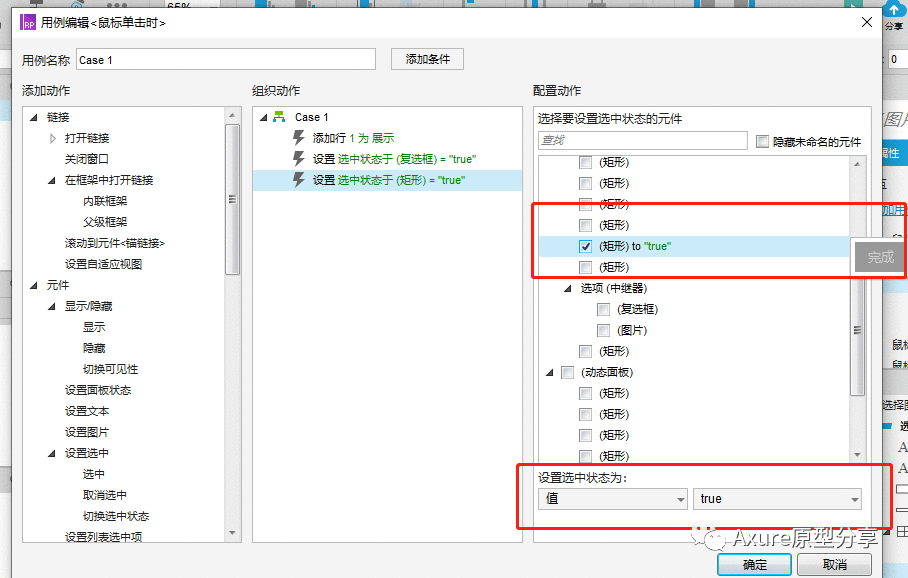Click the 查找 search field
Screen dimensions: 908x578
pos(643,140)
